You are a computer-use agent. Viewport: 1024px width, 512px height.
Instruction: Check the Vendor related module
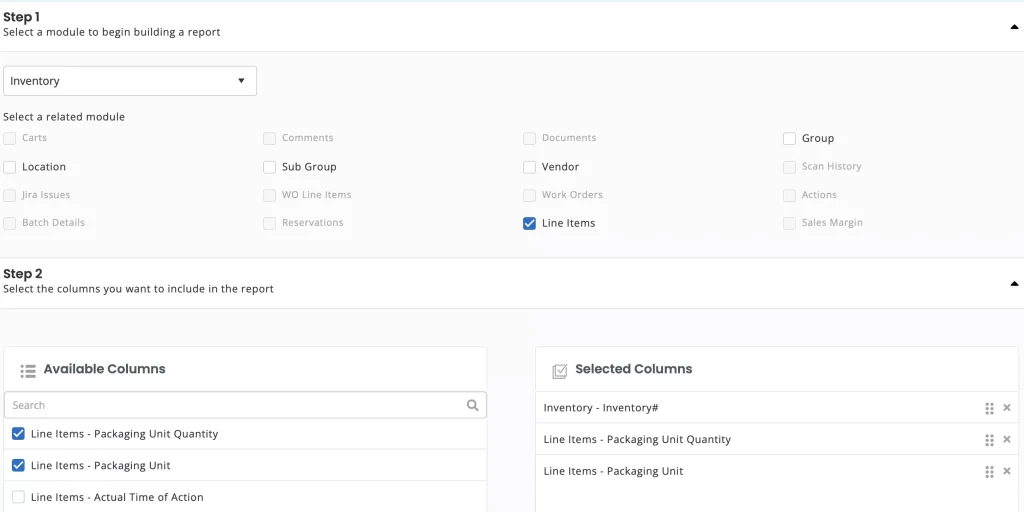tap(530, 167)
